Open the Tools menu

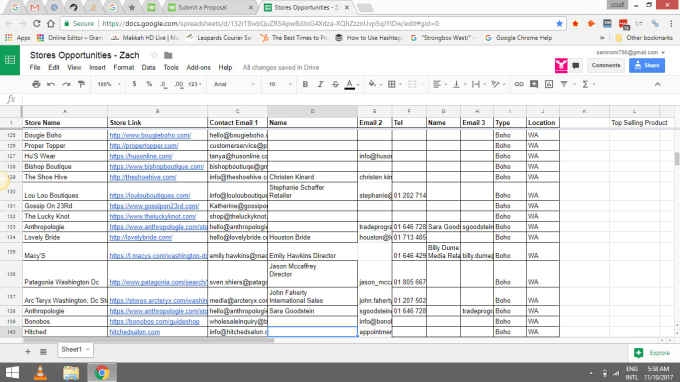171,68
